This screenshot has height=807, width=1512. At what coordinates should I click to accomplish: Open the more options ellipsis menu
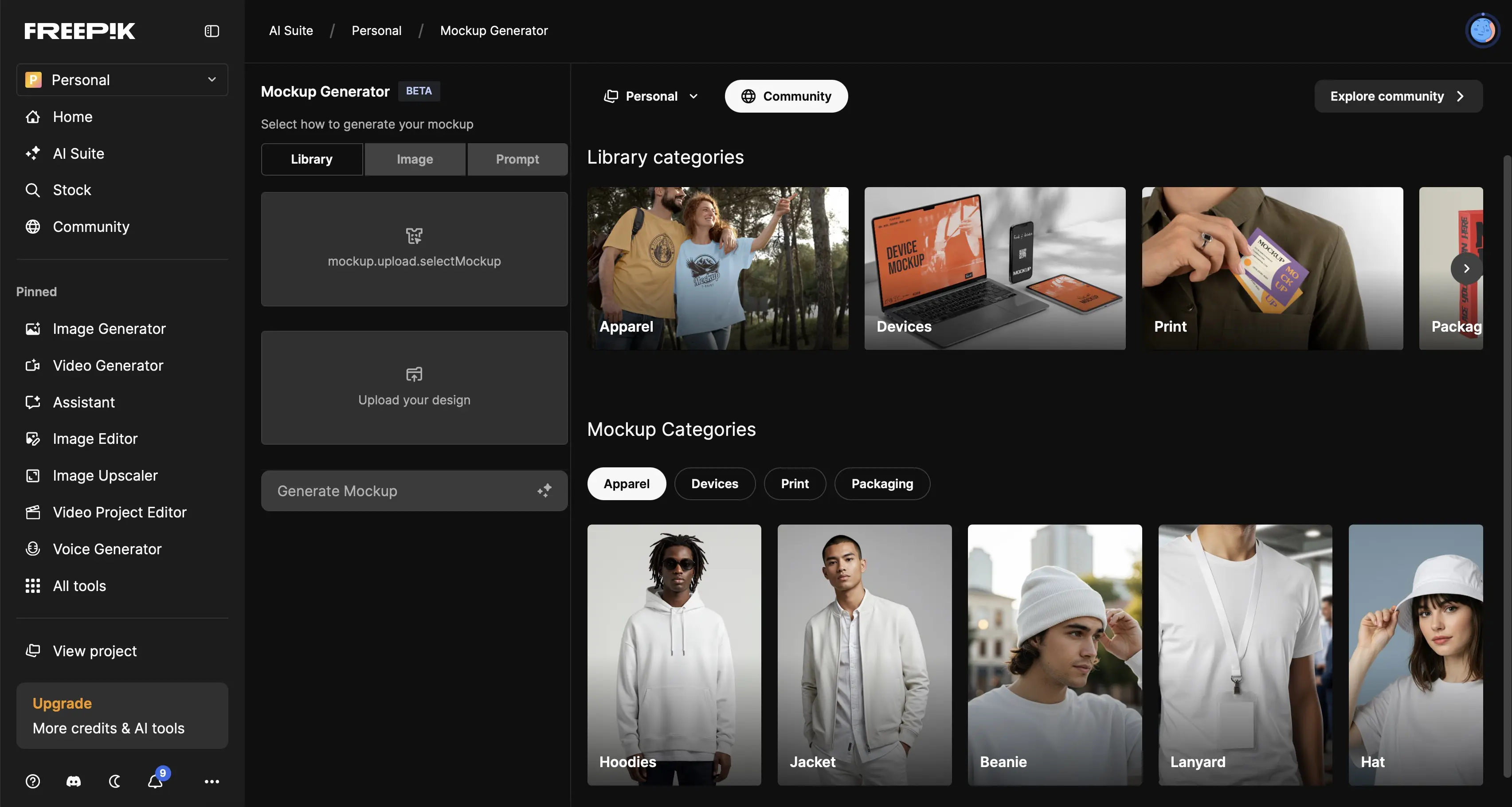(x=212, y=781)
